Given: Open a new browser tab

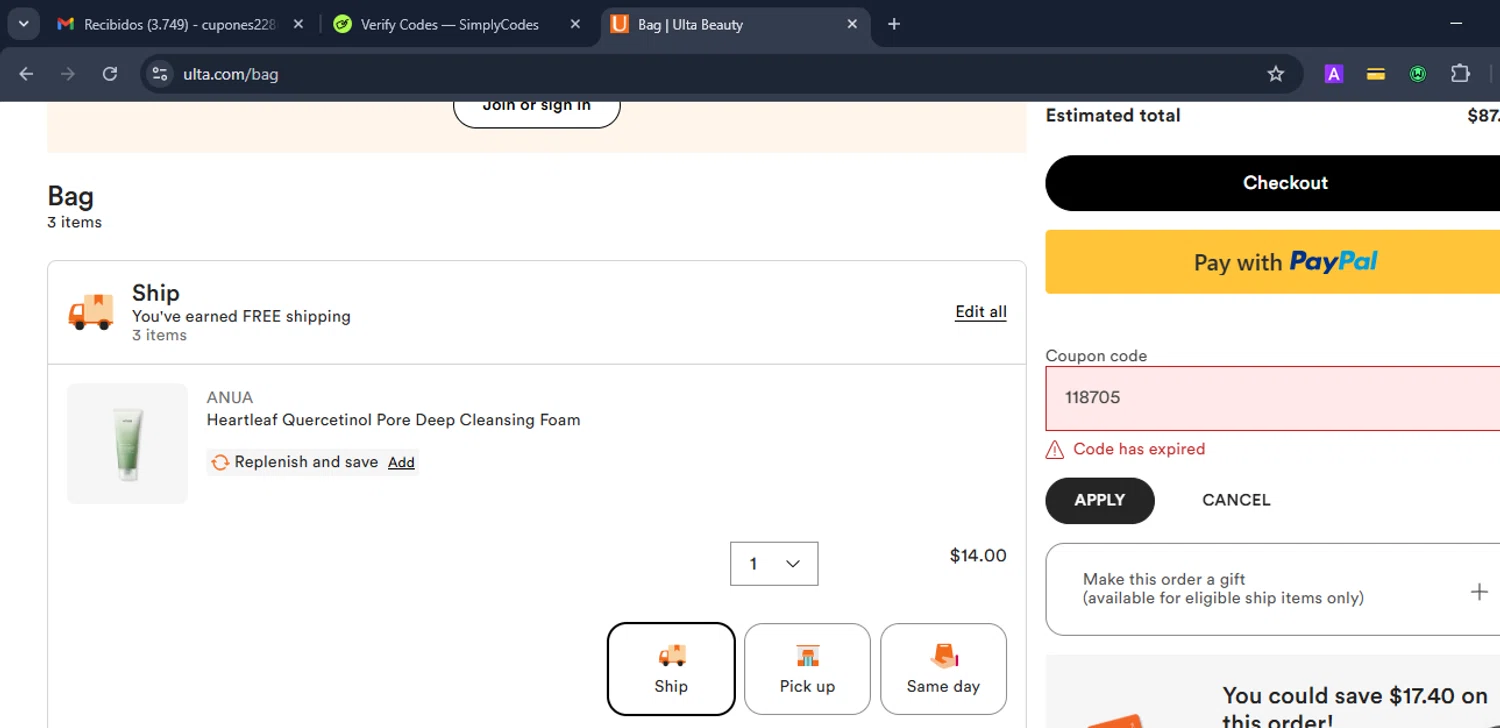Looking at the screenshot, I should pos(894,24).
